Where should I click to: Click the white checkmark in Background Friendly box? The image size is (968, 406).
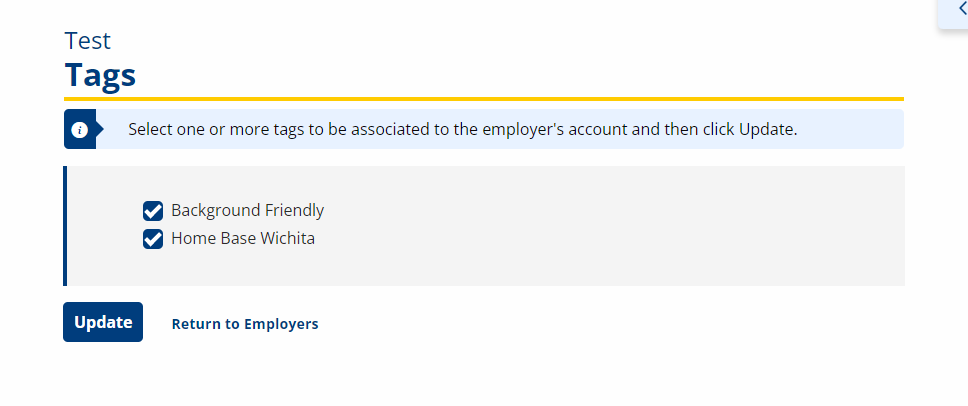(153, 210)
